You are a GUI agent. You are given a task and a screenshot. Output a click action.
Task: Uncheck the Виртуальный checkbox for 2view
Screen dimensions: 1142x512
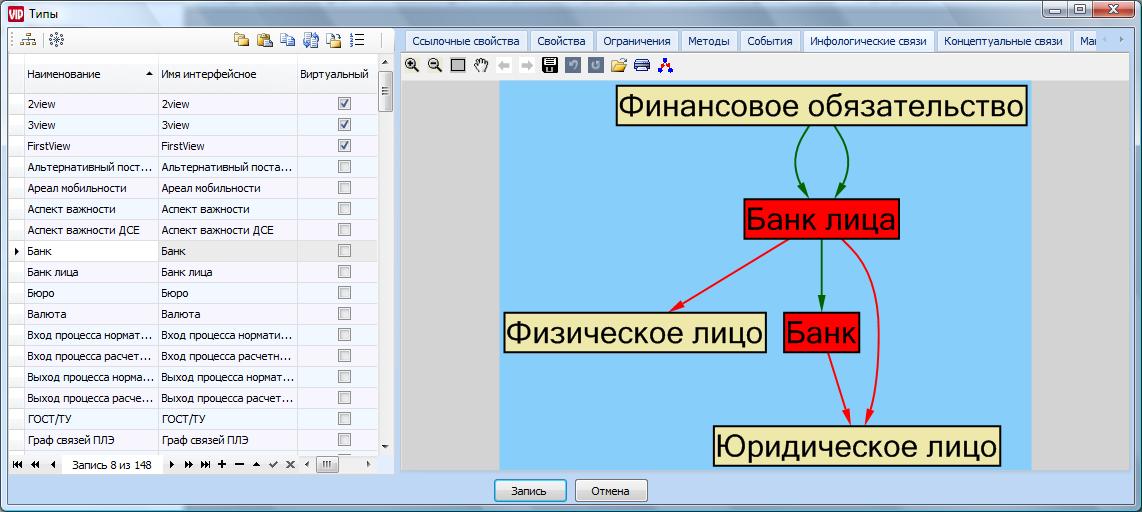[x=344, y=104]
